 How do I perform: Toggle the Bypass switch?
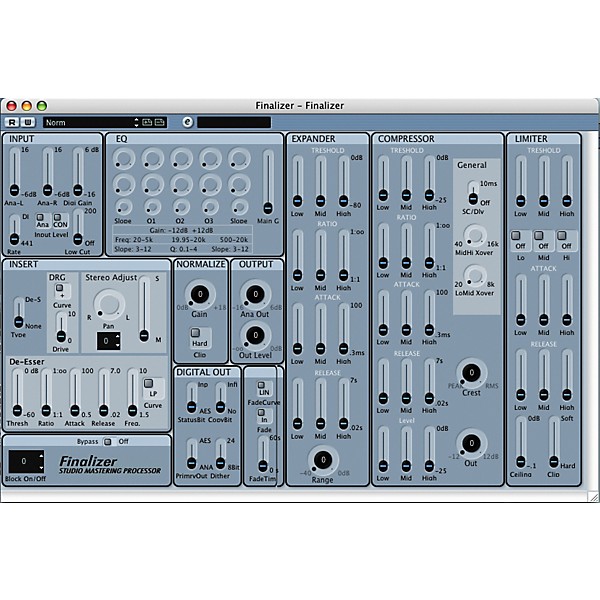108,442
